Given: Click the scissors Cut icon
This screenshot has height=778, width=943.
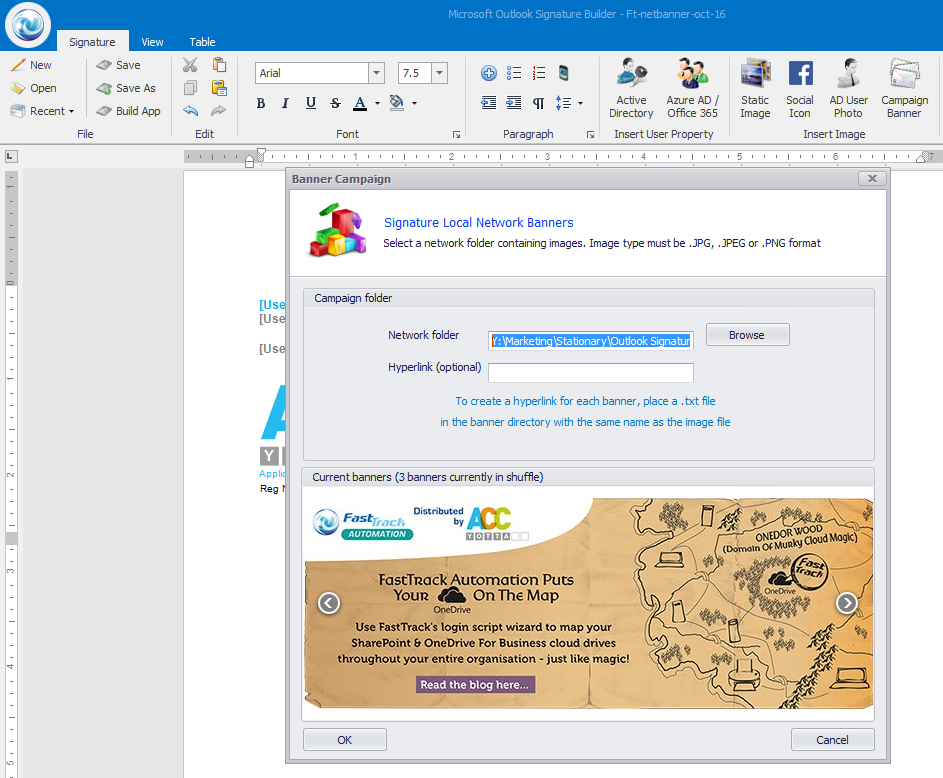Looking at the screenshot, I should pyautogui.click(x=190, y=65).
